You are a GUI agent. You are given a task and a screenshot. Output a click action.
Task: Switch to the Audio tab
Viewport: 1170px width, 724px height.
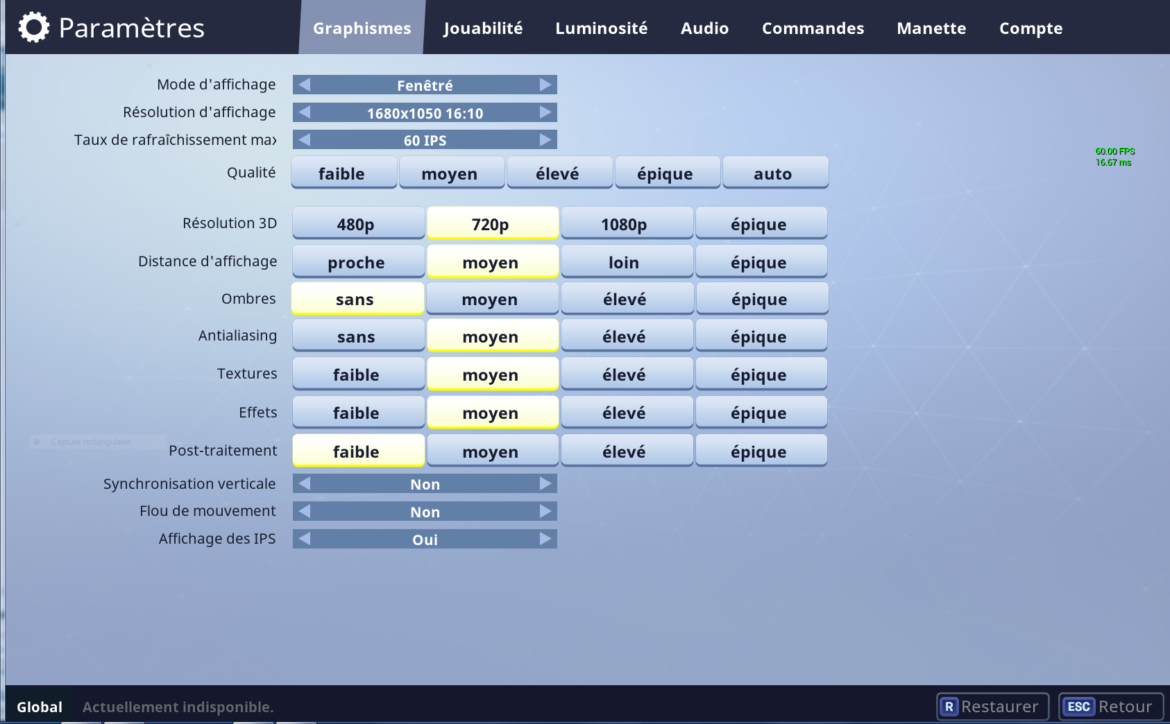point(704,28)
